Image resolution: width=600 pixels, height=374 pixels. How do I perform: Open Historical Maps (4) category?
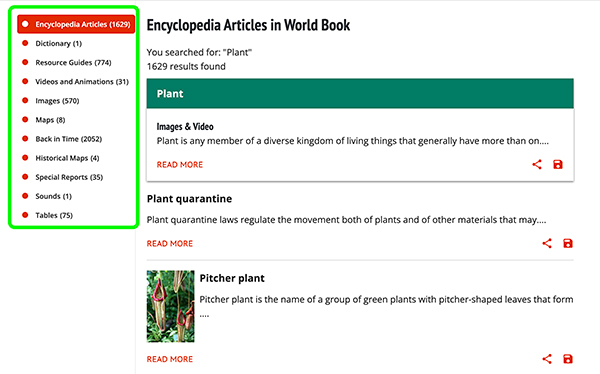click(67, 158)
